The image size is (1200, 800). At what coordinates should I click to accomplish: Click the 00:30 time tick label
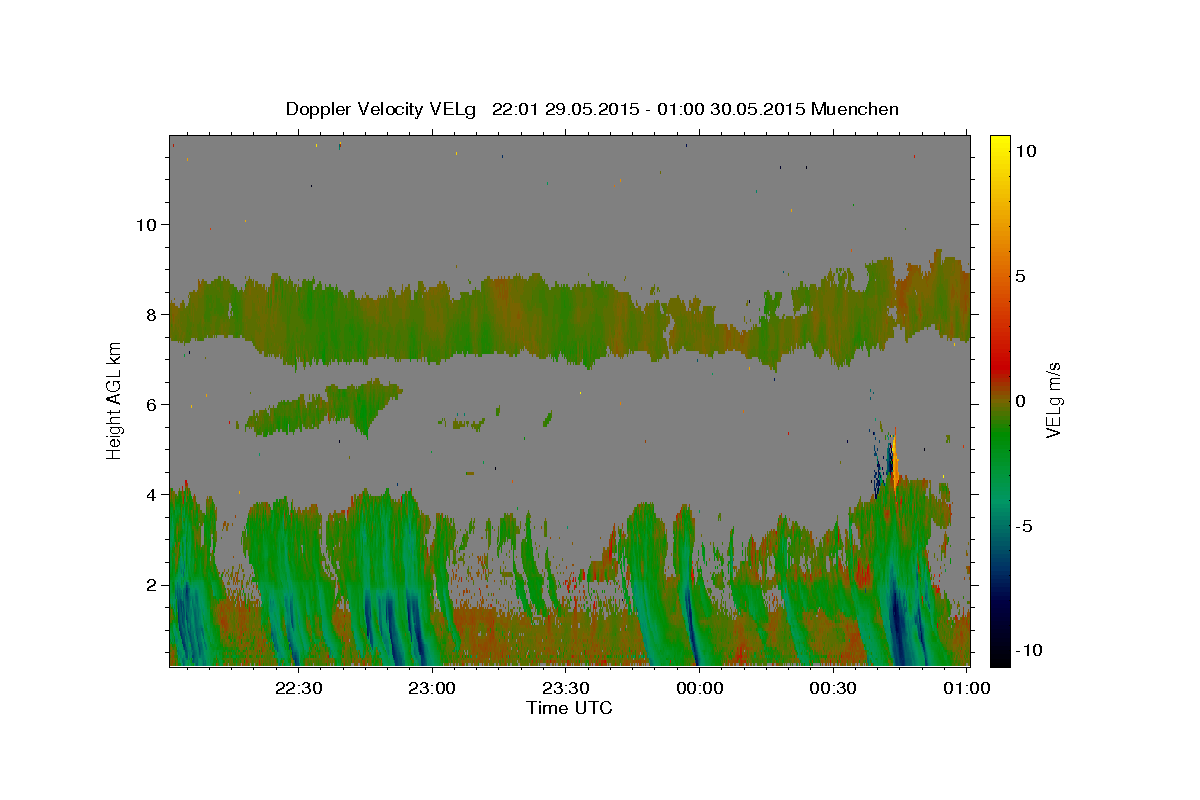pos(833,688)
